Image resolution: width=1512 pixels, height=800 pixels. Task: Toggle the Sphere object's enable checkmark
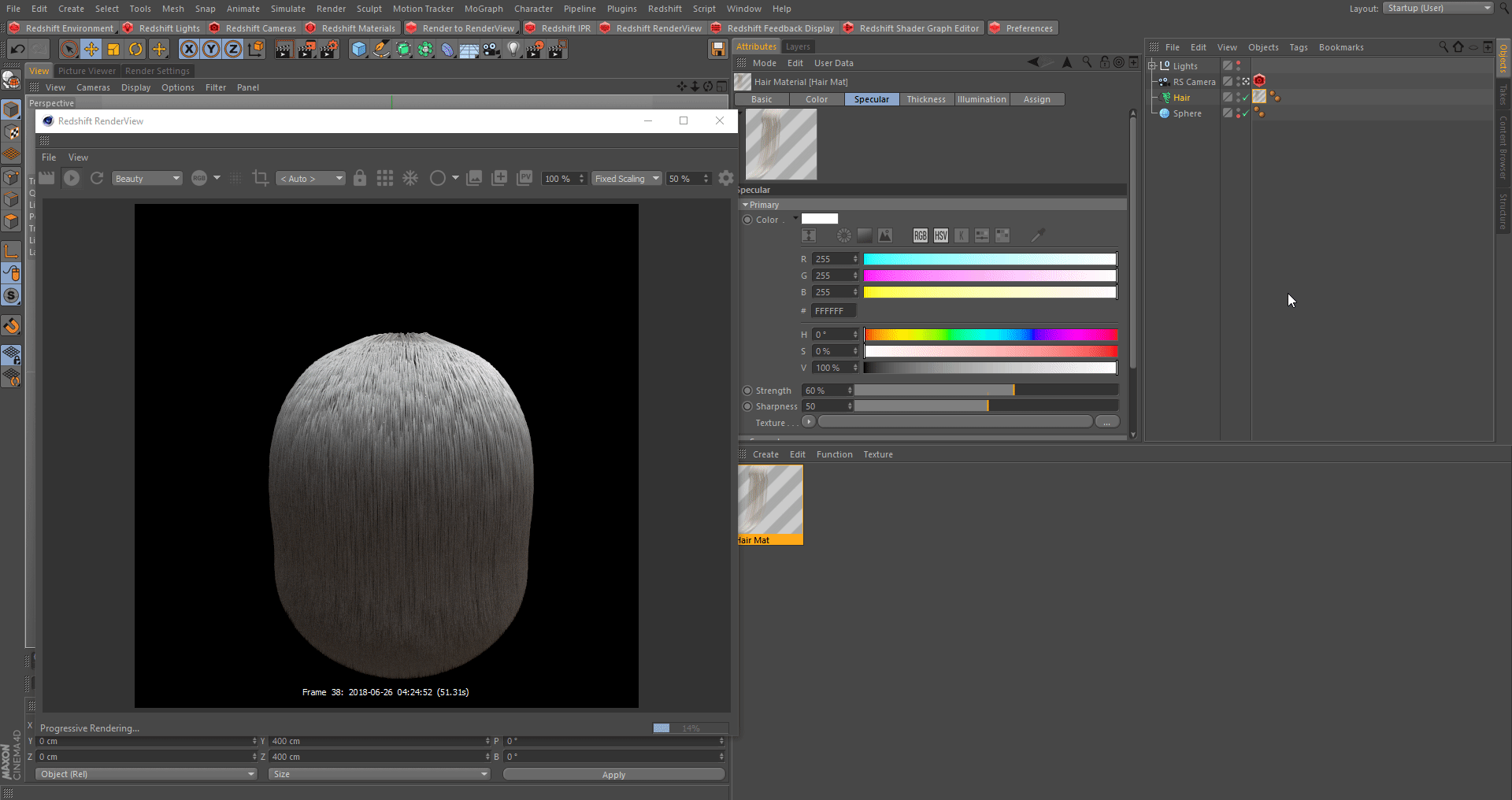coord(1246,113)
